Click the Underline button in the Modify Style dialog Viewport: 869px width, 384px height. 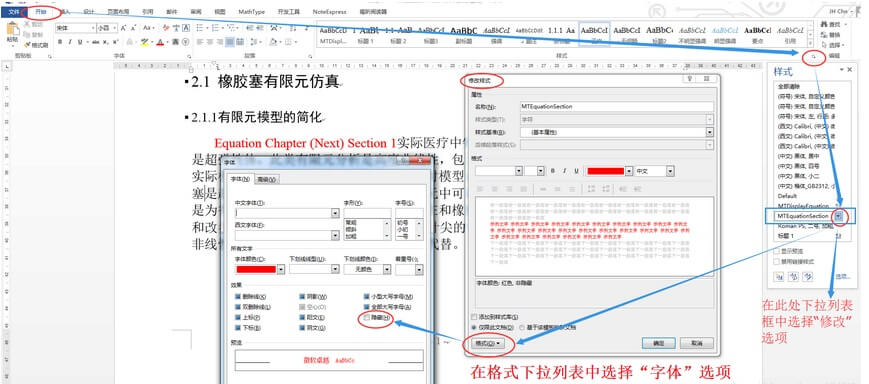click(x=576, y=171)
